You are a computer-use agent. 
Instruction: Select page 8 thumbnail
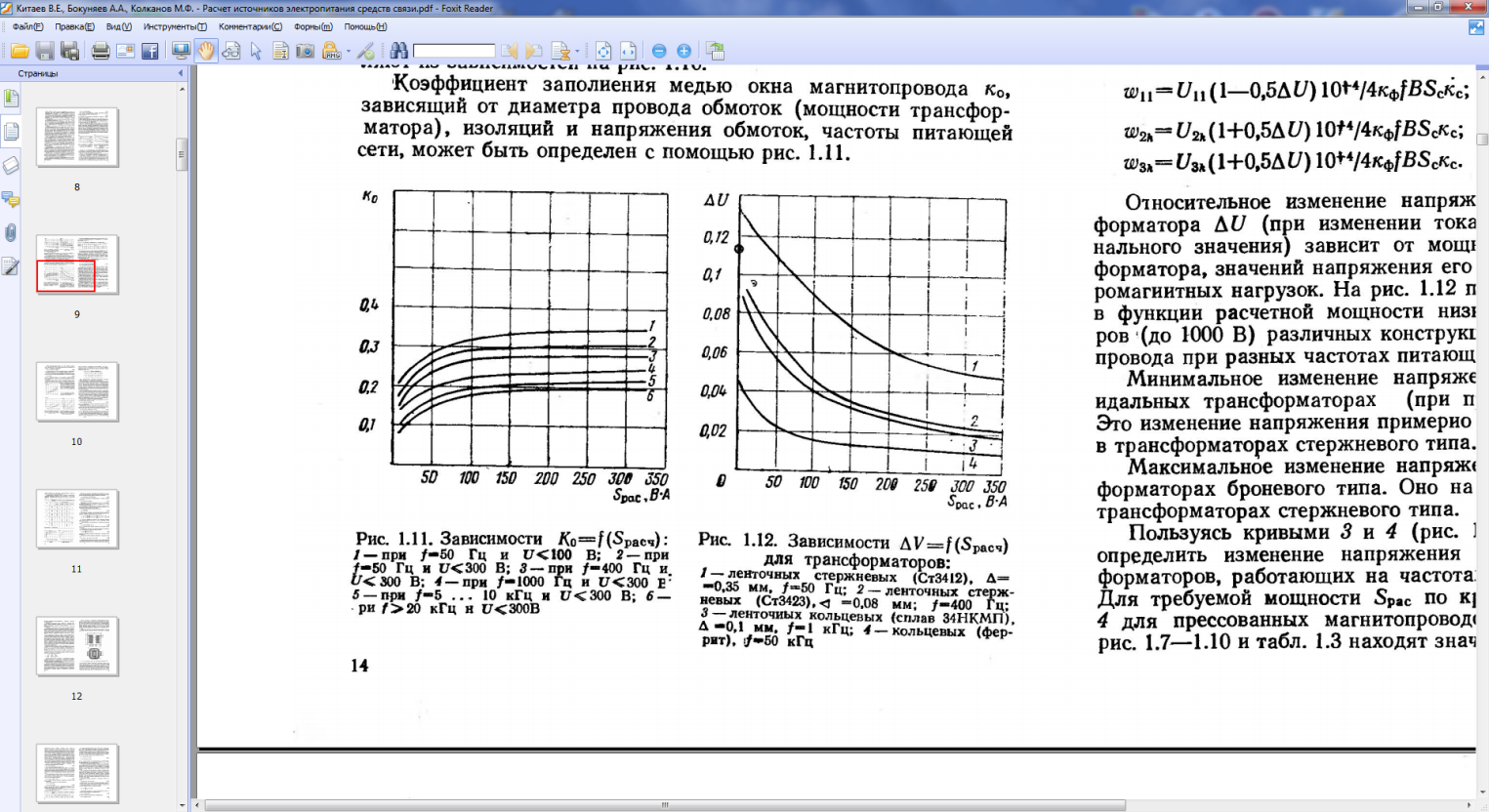[x=77, y=138]
